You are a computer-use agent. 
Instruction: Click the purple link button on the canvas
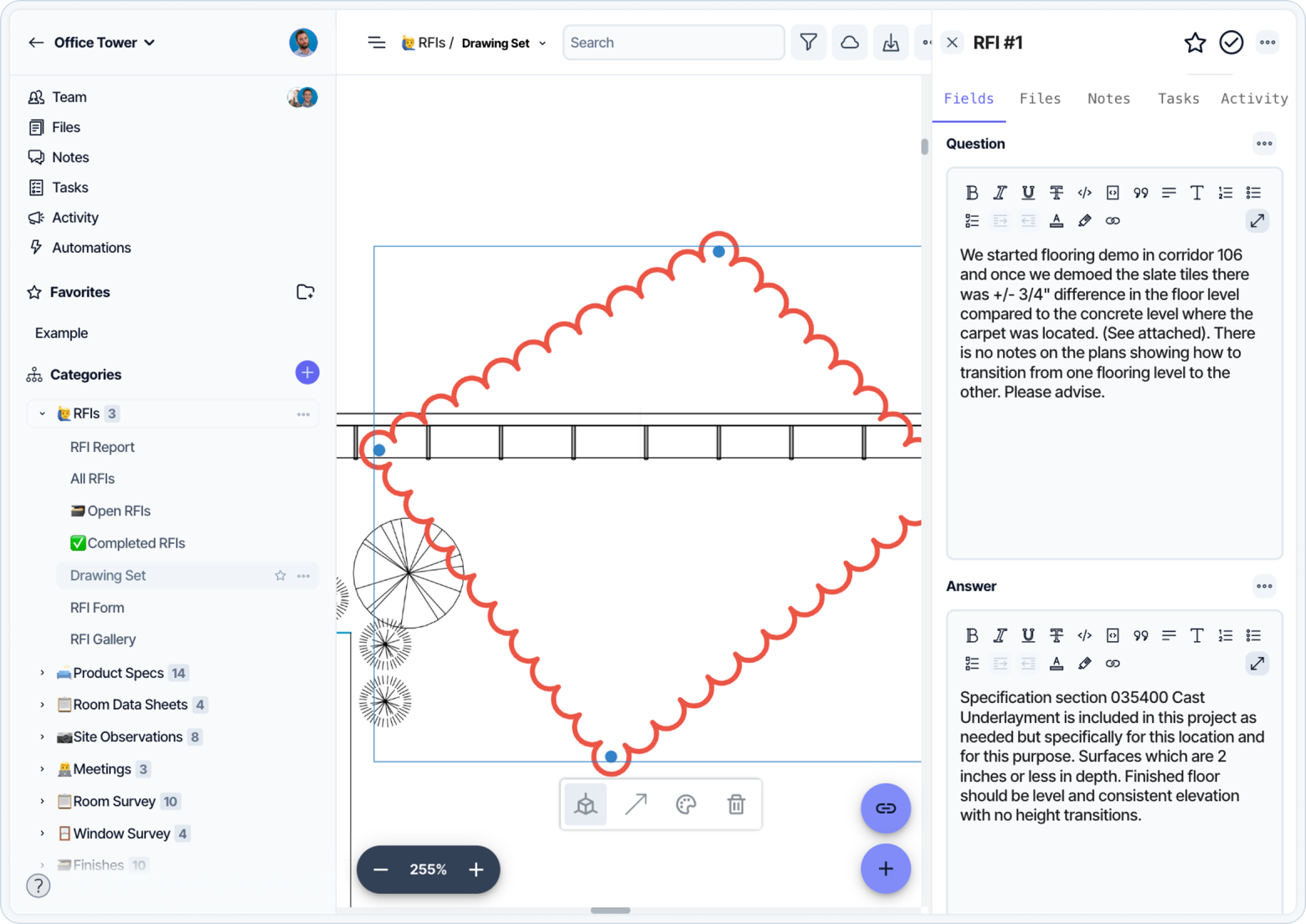tap(886, 808)
